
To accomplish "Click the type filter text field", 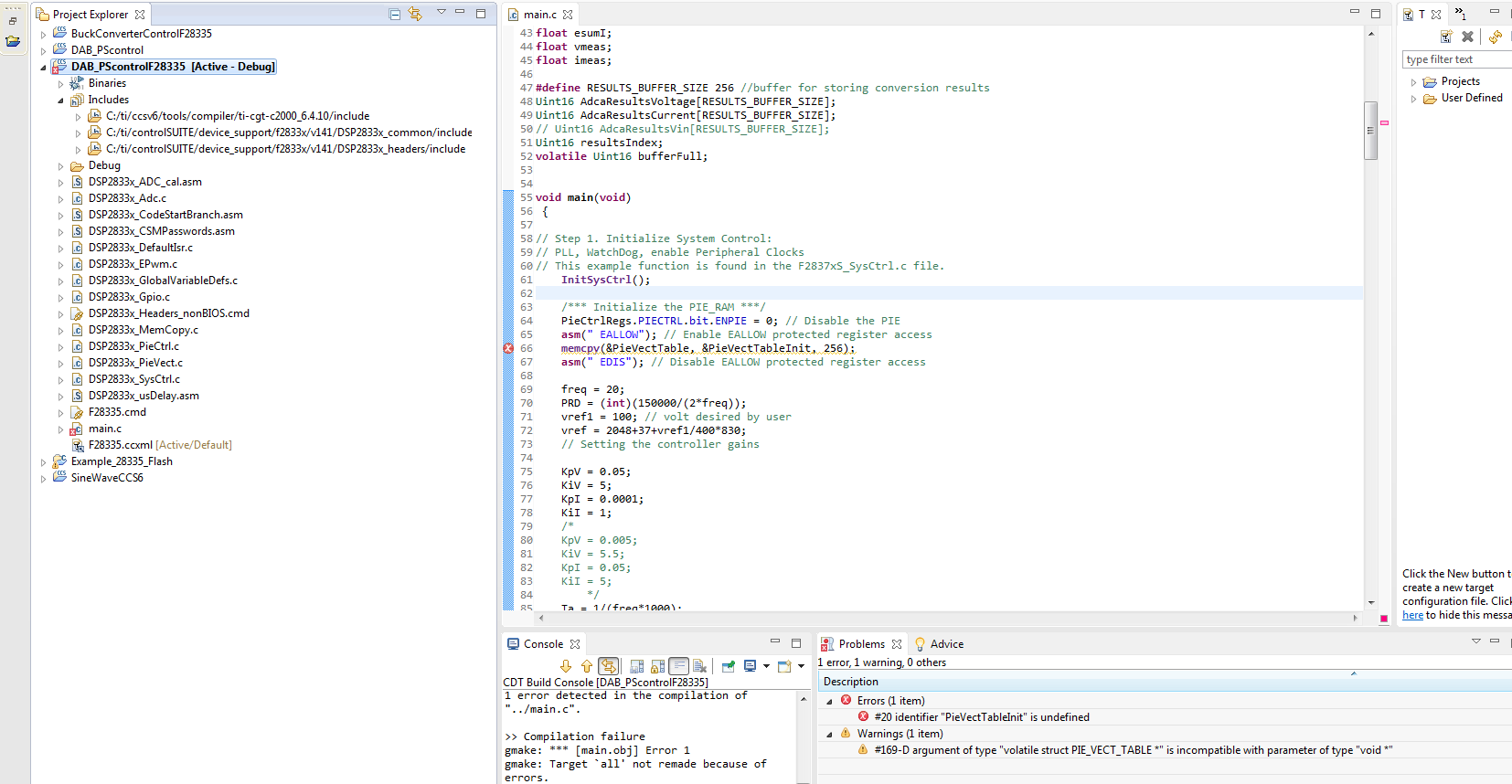I will point(1455,59).
